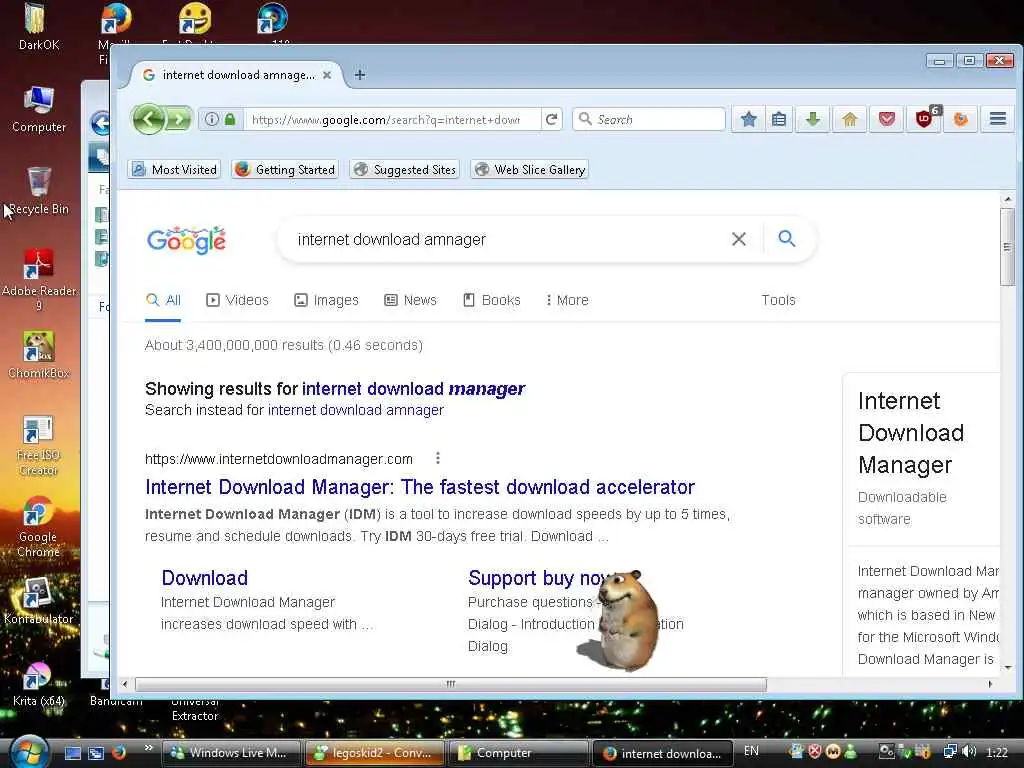Switch to Videos search tab
The image size is (1024, 768).
tap(238, 300)
